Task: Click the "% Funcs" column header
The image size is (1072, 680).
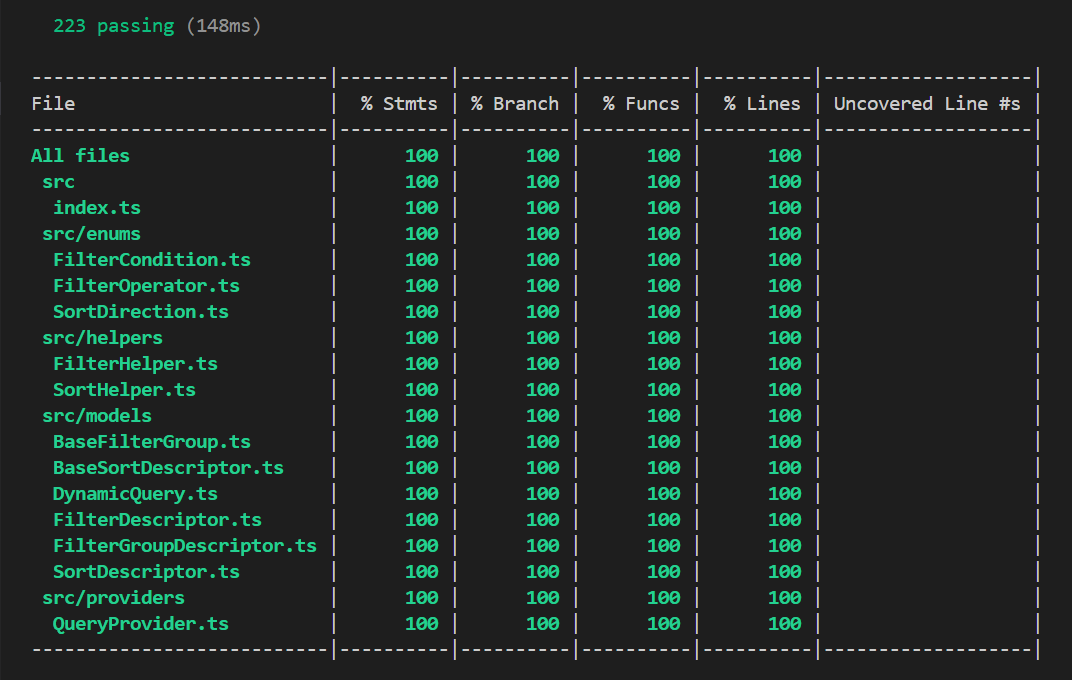Action: [x=641, y=104]
